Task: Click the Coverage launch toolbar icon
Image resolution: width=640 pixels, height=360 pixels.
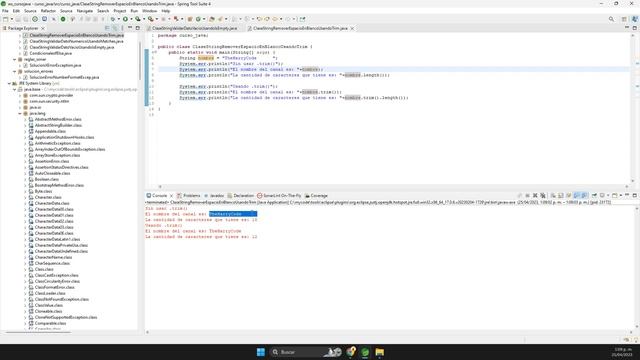Action: coord(138,19)
